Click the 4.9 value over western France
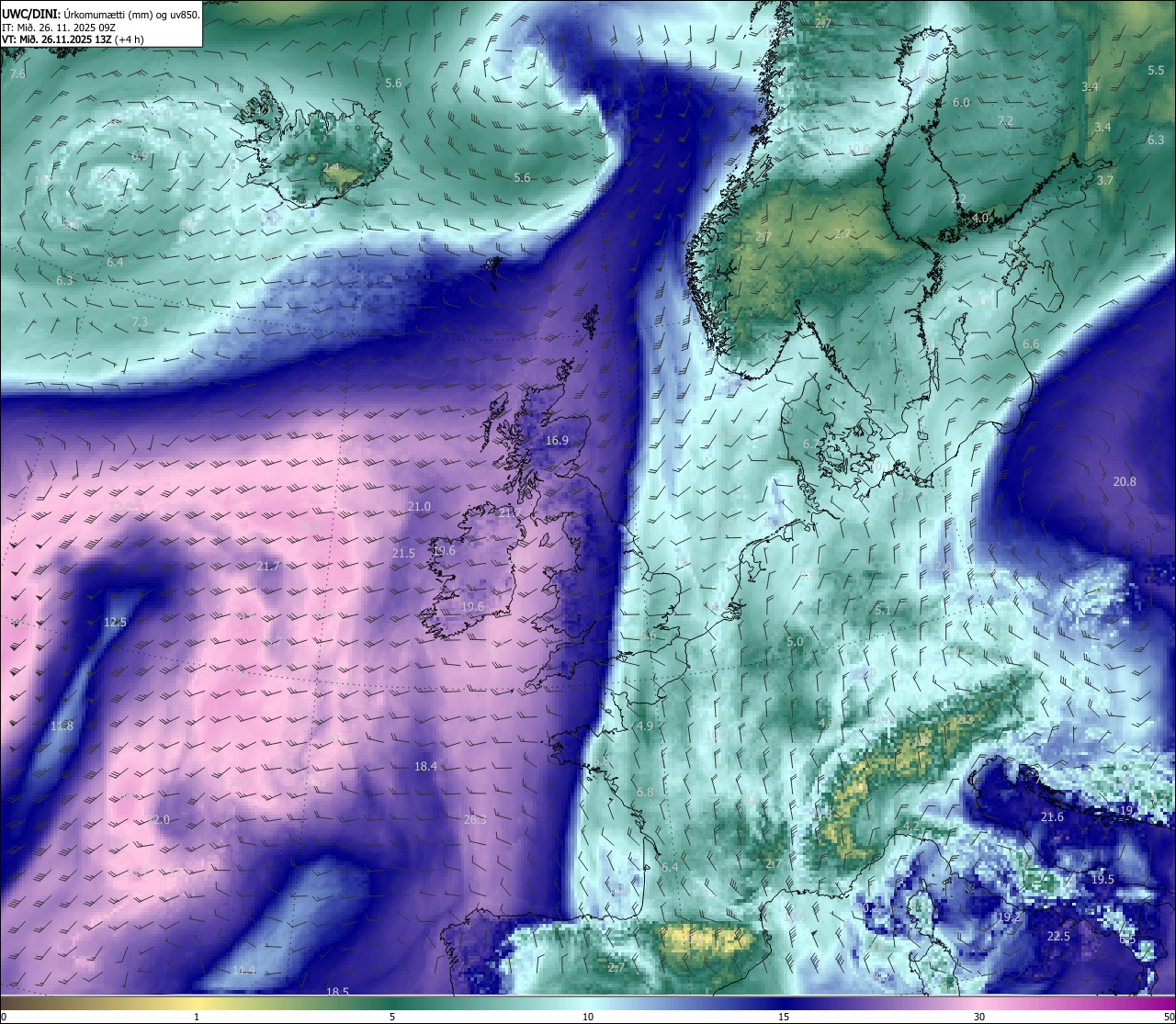Image resolution: width=1176 pixels, height=1024 pixels. pyautogui.click(x=644, y=726)
